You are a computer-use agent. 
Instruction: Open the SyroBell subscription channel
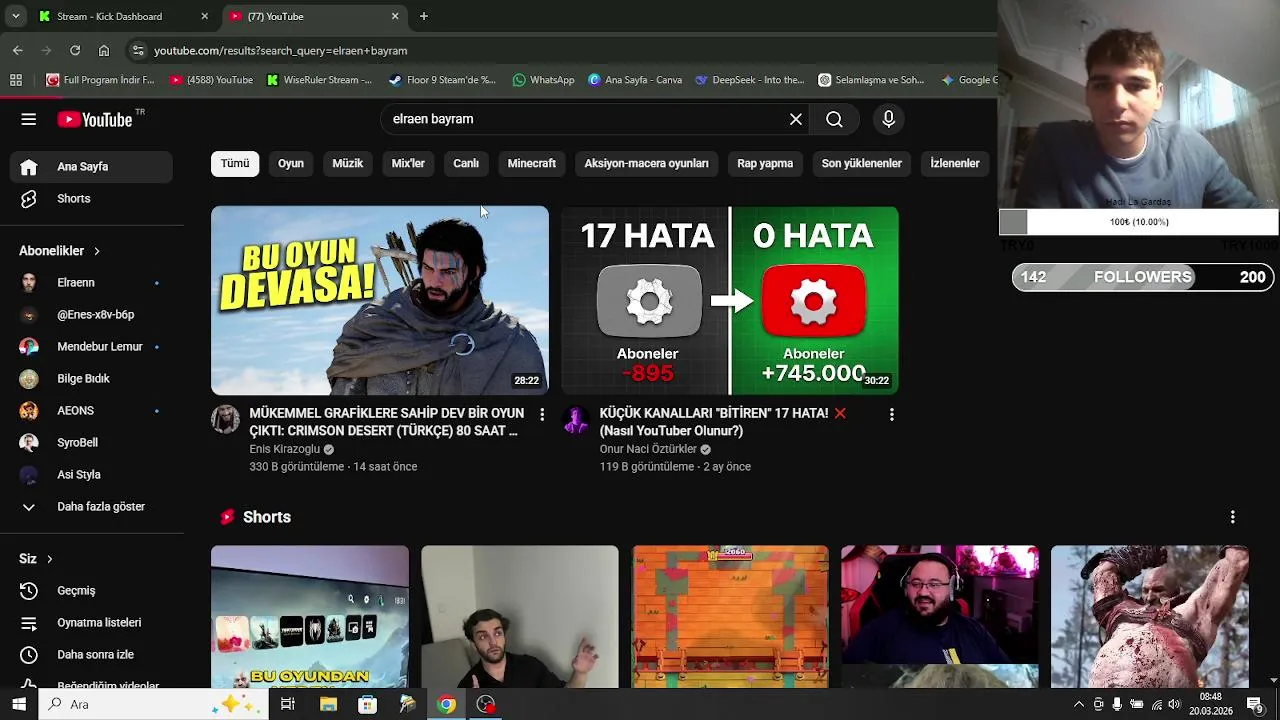[x=91, y=443]
